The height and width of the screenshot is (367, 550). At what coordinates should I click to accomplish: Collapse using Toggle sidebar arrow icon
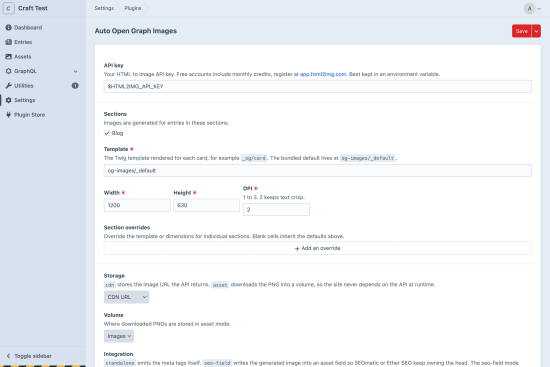coord(8,356)
